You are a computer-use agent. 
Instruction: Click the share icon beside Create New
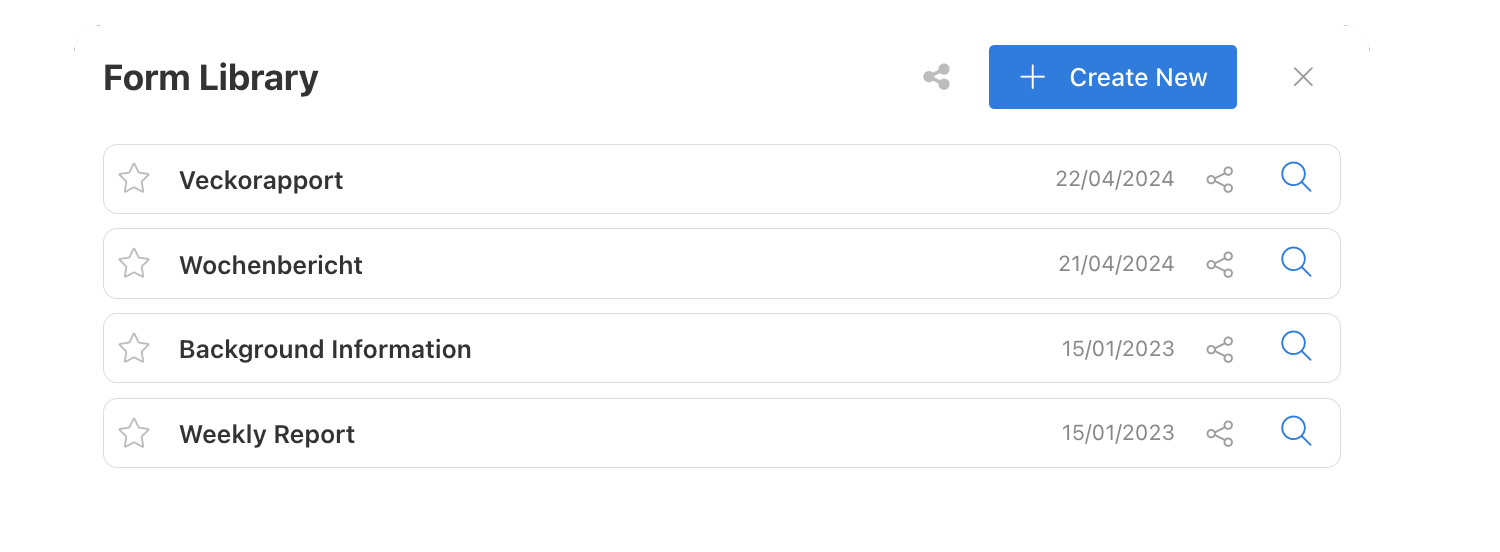[x=936, y=77]
